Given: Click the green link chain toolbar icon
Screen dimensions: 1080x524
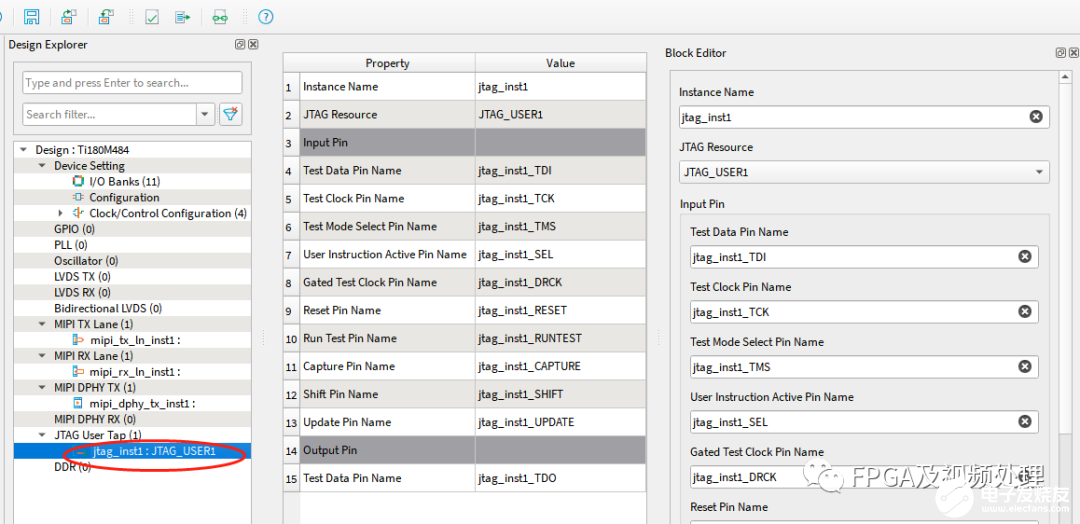Looking at the screenshot, I should (x=219, y=17).
